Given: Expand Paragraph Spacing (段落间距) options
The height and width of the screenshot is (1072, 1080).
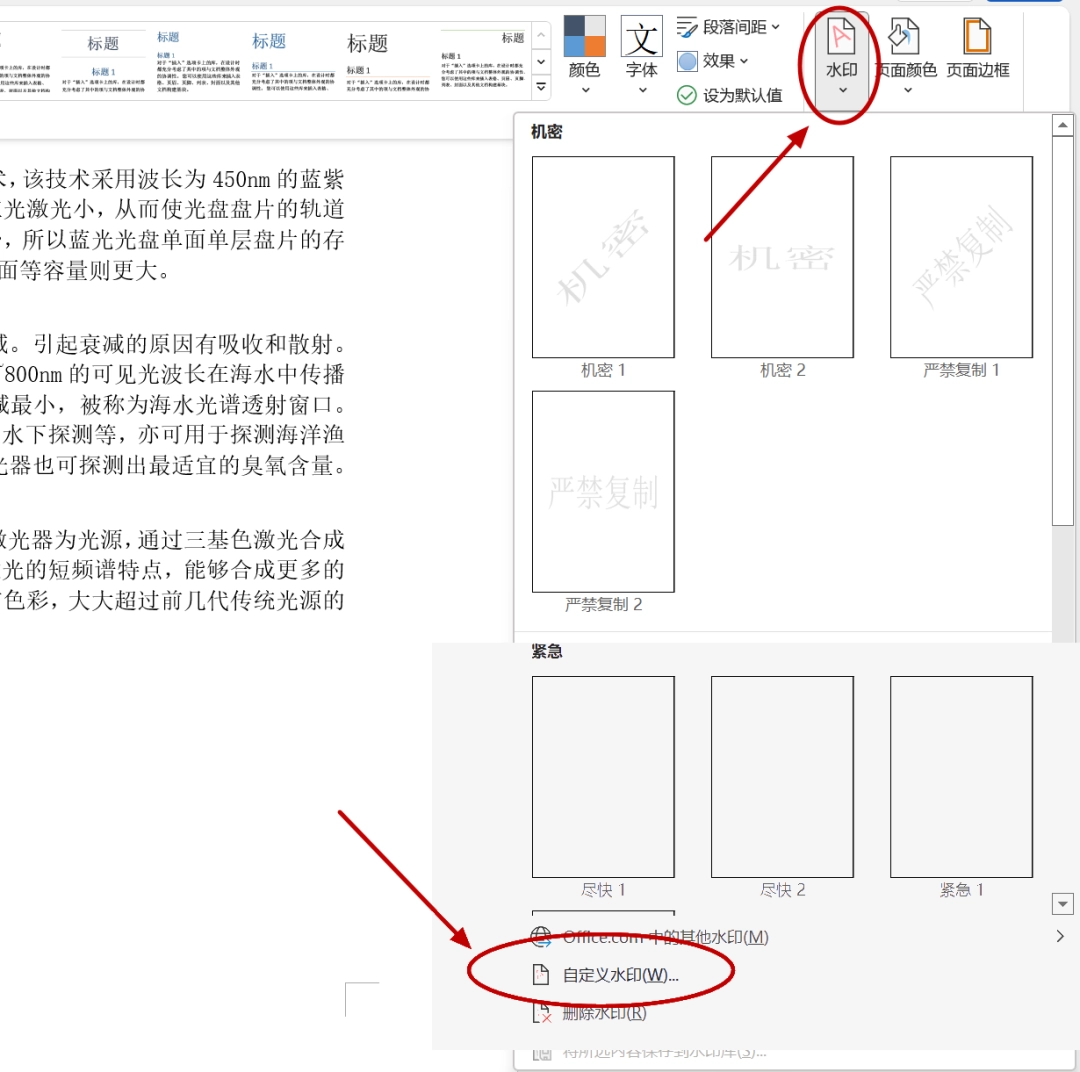Looking at the screenshot, I should tap(728, 27).
